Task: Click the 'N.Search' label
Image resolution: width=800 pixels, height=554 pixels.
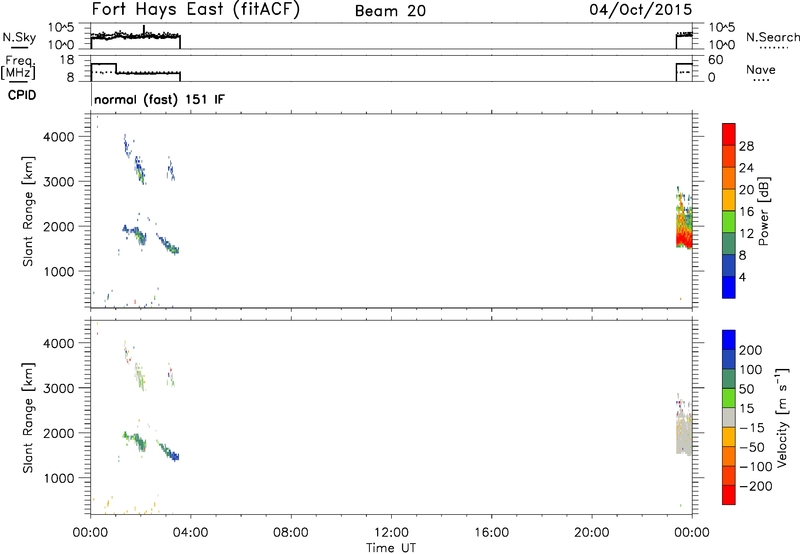Action: click(772, 37)
